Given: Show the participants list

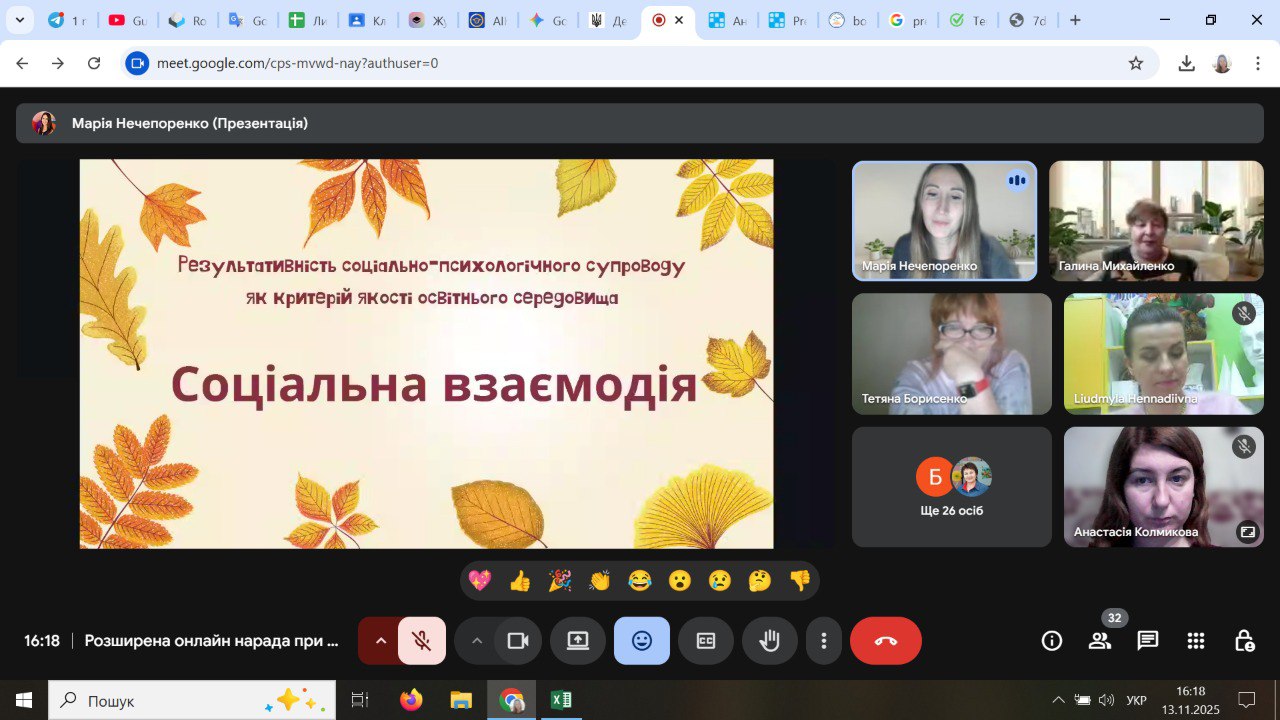Looking at the screenshot, I should (1099, 641).
